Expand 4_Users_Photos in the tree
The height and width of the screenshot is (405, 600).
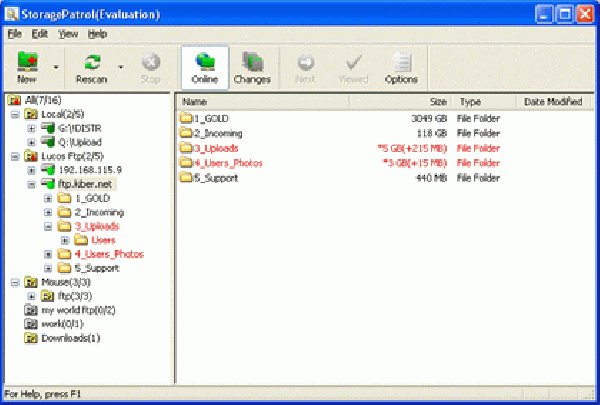tap(48, 255)
